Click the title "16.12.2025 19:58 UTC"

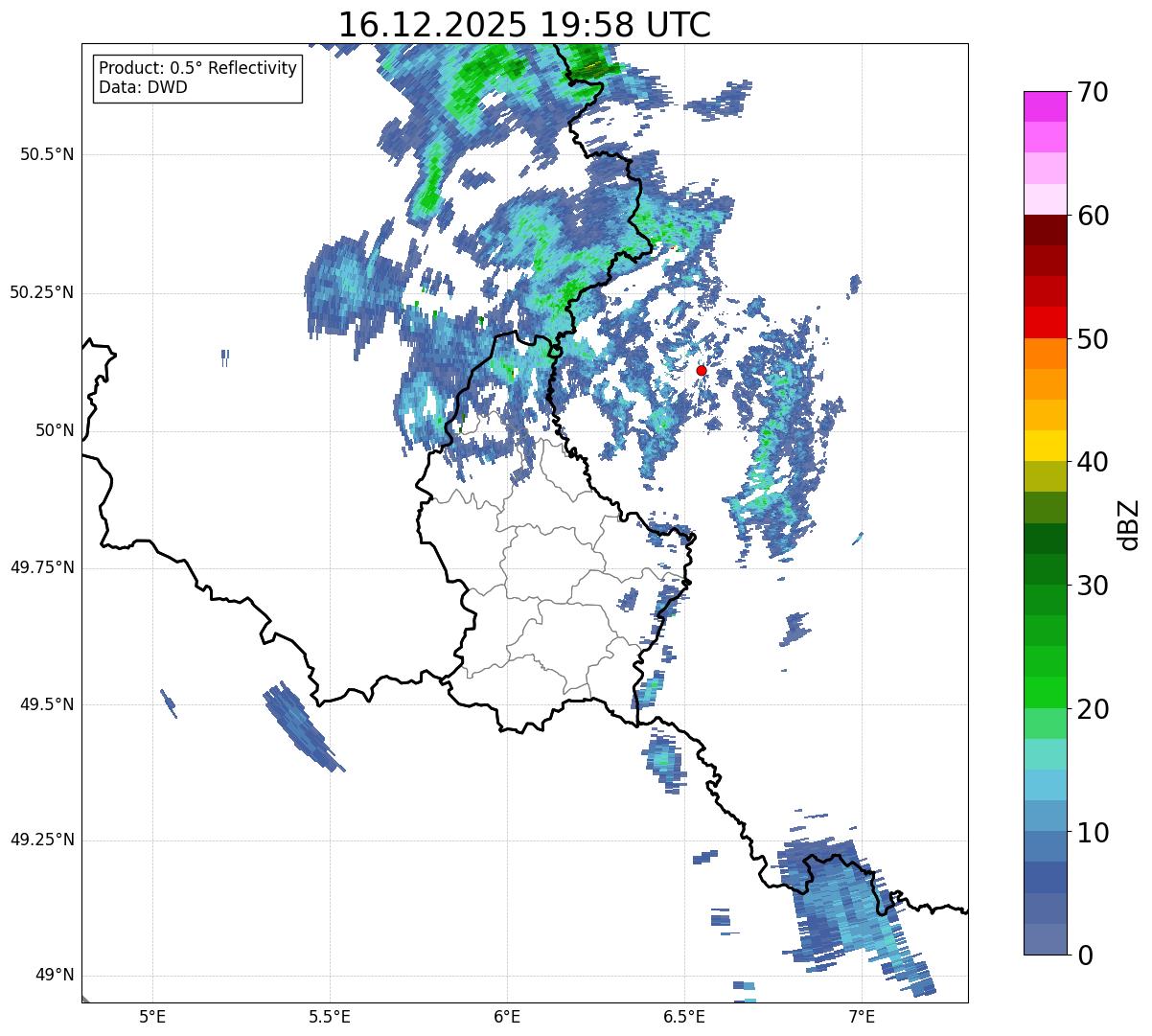pos(524,24)
